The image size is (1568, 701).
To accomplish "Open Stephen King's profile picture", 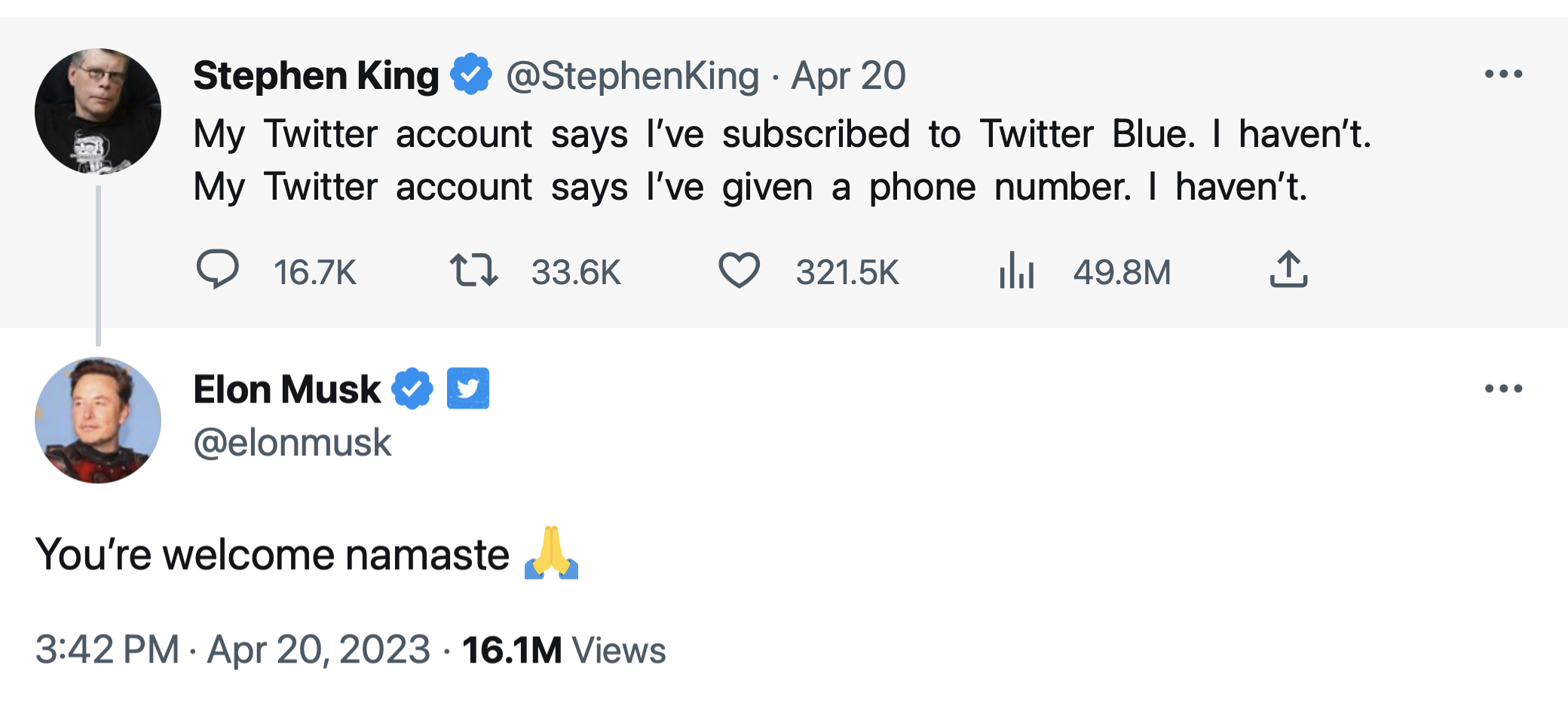I will click(x=98, y=112).
